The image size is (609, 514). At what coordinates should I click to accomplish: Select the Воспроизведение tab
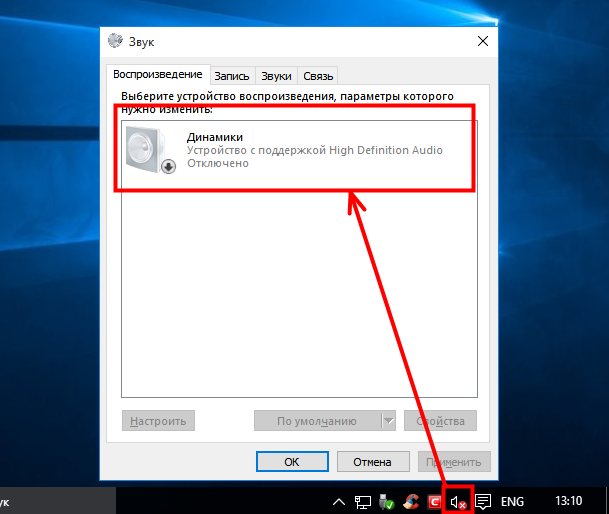(158, 75)
